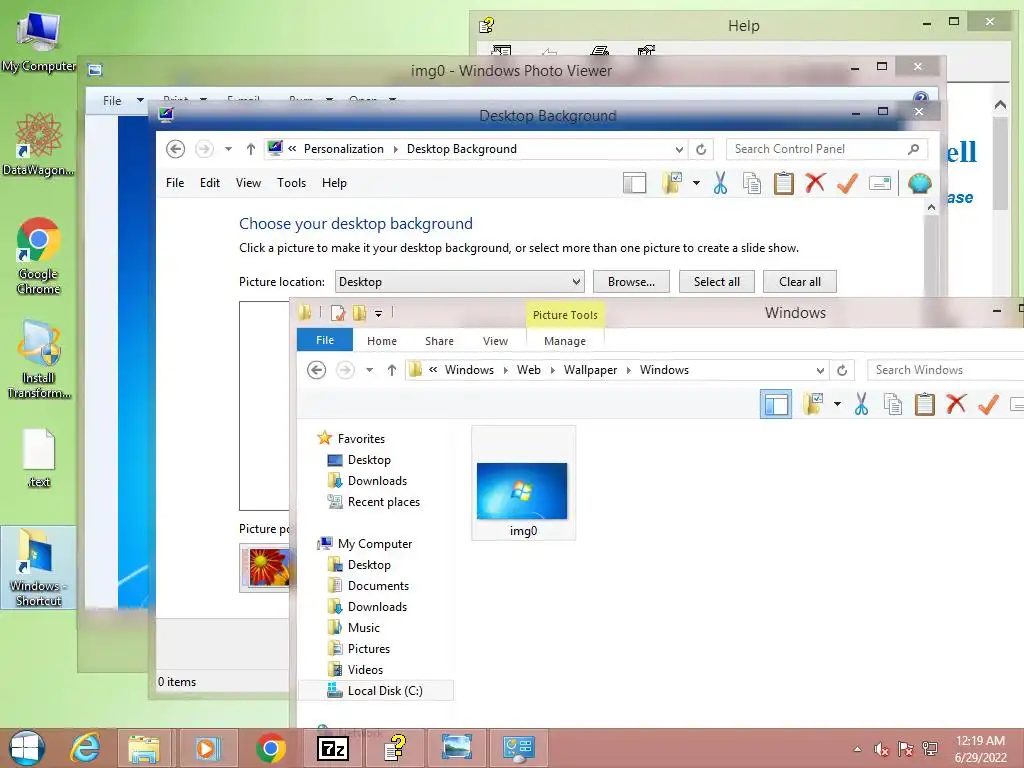Image resolution: width=1024 pixels, height=768 pixels.
Task: Open the Help menu in Desktop Background window
Action: pyautogui.click(x=334, y=183)
